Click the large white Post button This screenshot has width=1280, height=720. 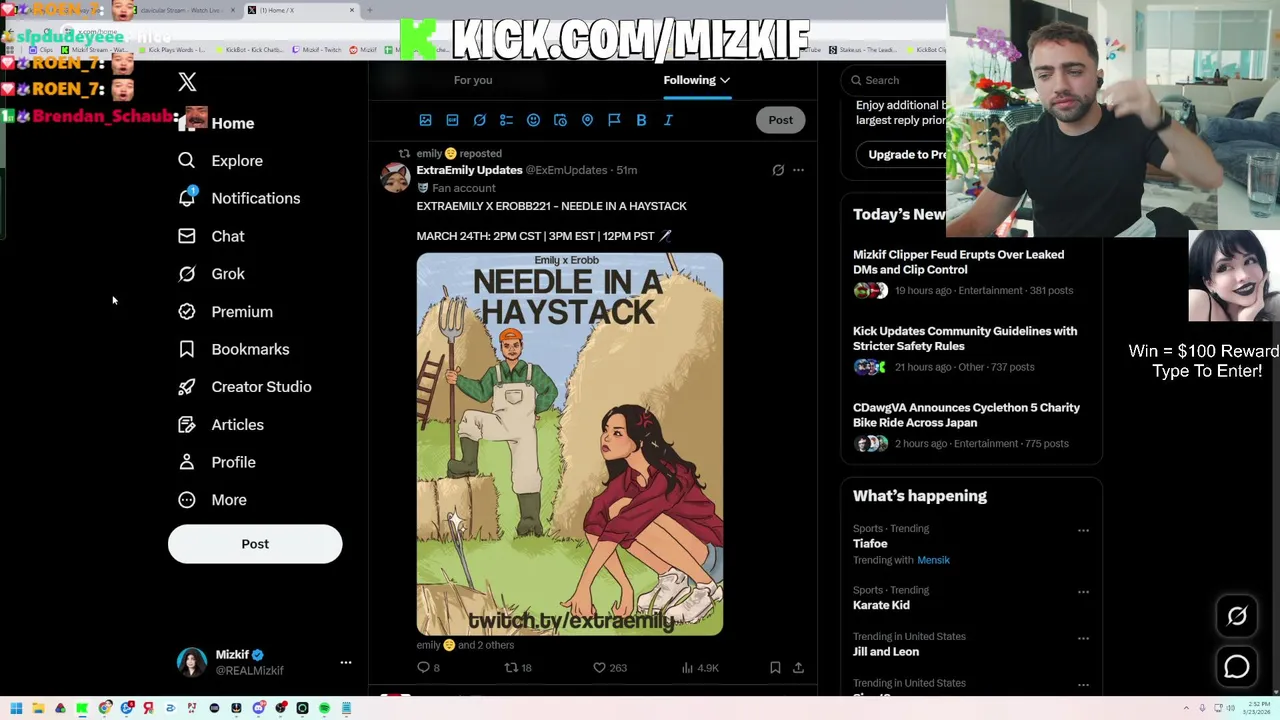click(255, 544)
